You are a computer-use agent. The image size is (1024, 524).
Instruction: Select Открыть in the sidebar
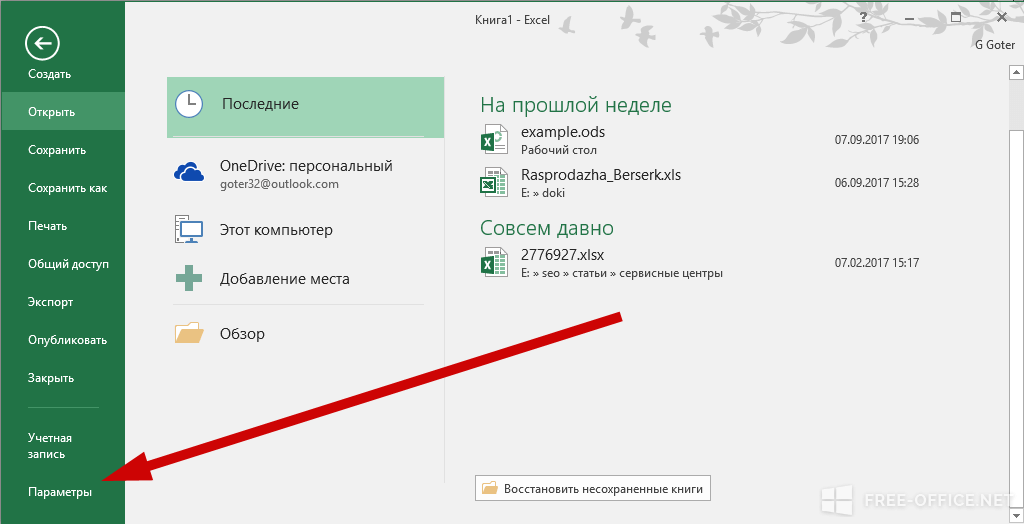63,112
